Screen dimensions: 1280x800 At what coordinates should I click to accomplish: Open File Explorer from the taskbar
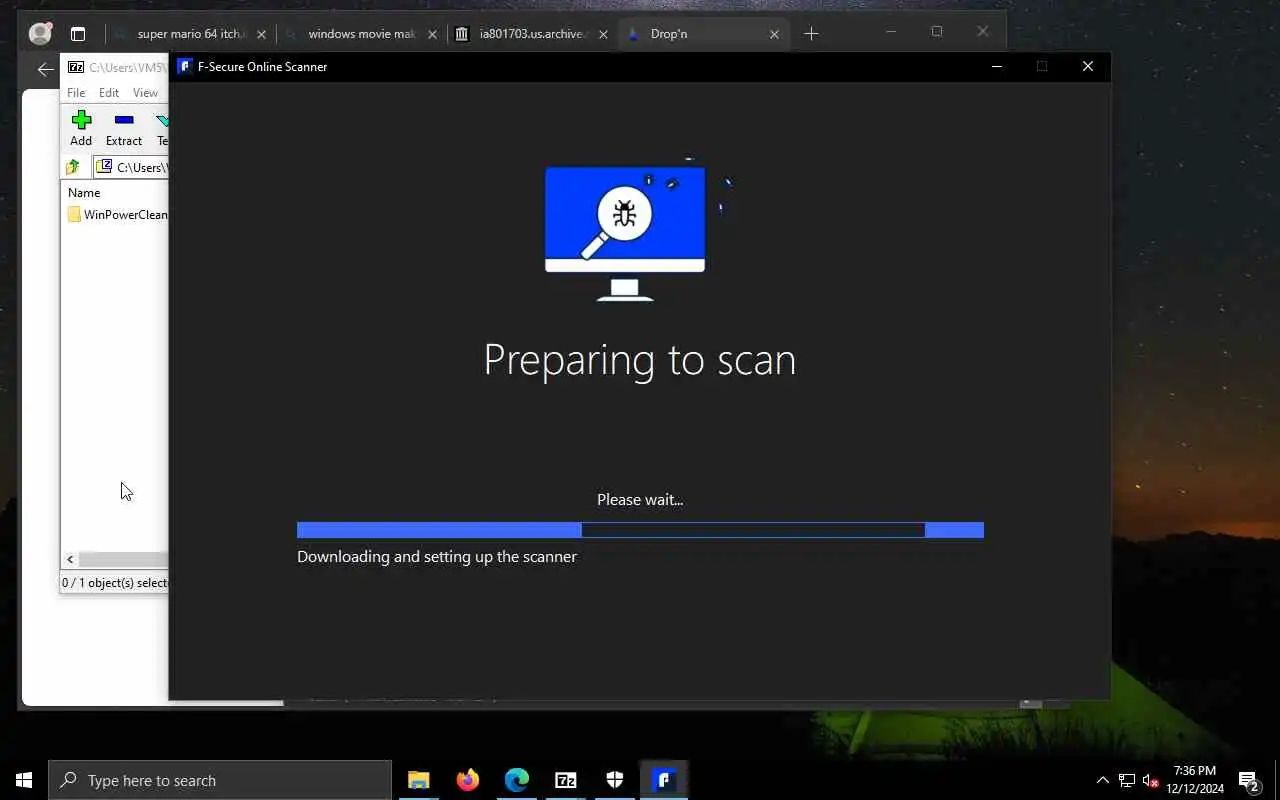click(x=419, y=780)
